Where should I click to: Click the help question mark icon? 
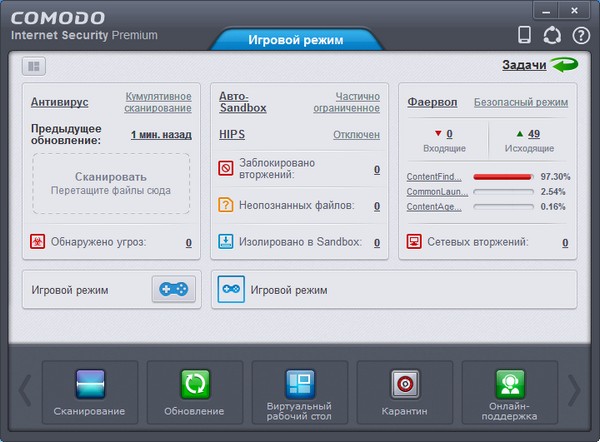click(581, 35)
